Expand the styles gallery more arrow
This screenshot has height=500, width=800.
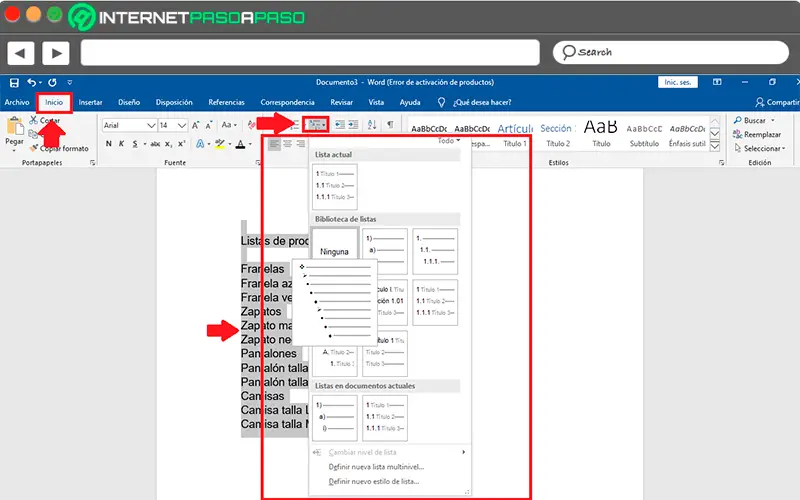(715, 147)
